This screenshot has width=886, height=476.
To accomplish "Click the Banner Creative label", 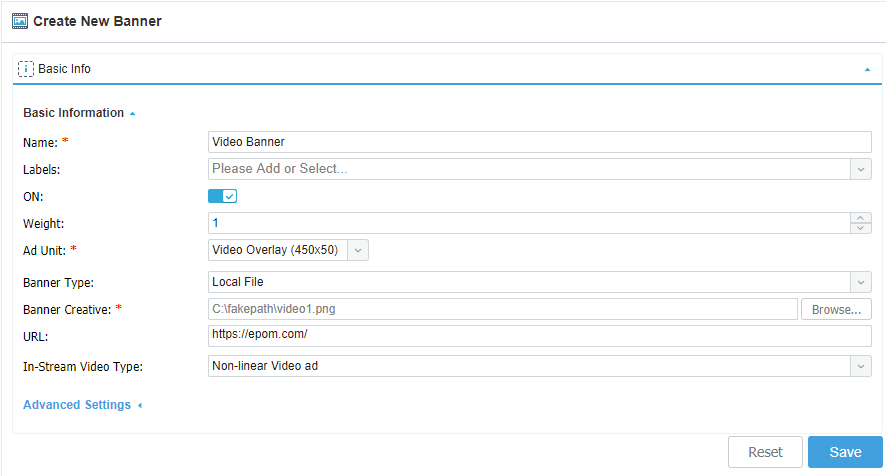I will 67,310.
